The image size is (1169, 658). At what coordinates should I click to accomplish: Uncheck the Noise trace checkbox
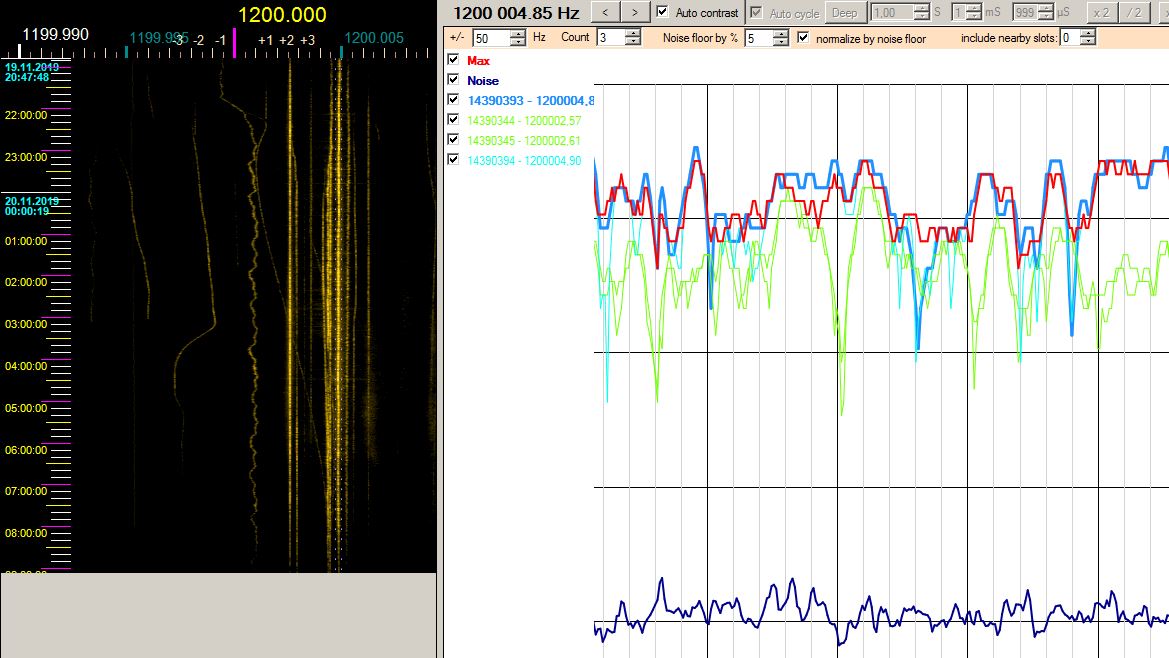[454, 80]
